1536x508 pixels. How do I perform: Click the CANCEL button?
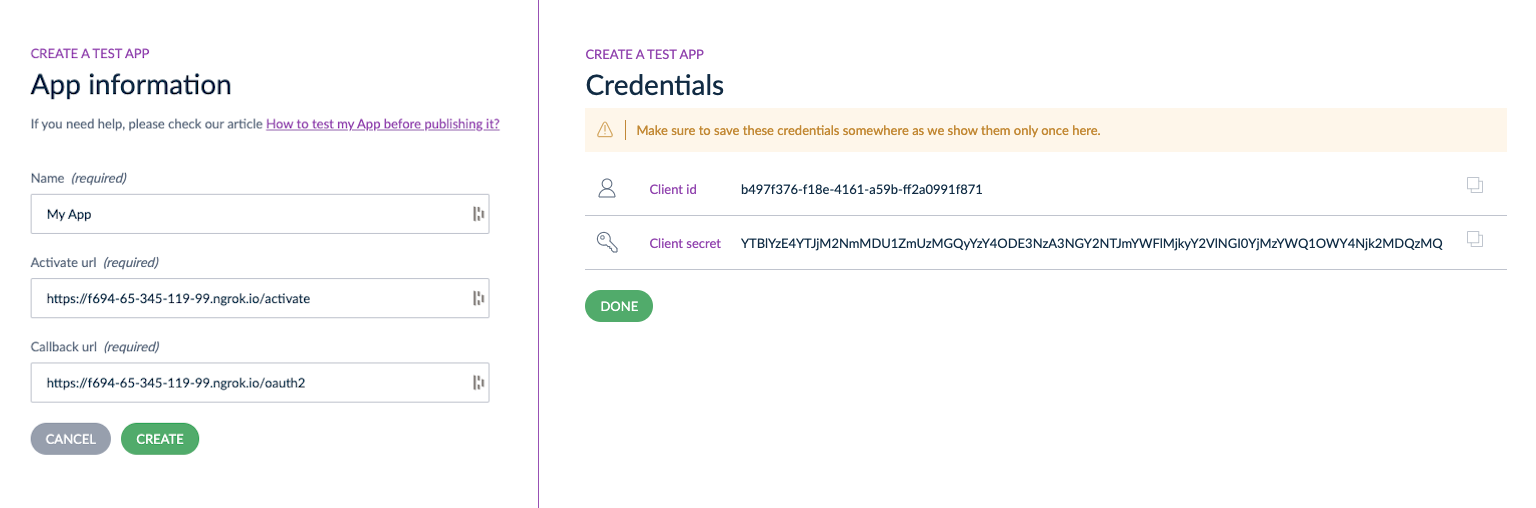(71, 439)
